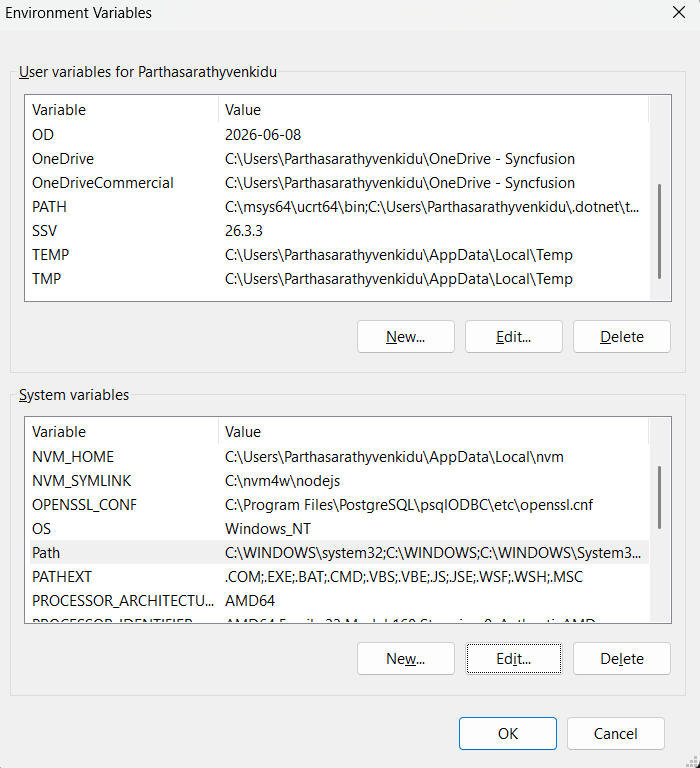
Task: Select the OneDriveCommercial user variable
Action: 339,183
